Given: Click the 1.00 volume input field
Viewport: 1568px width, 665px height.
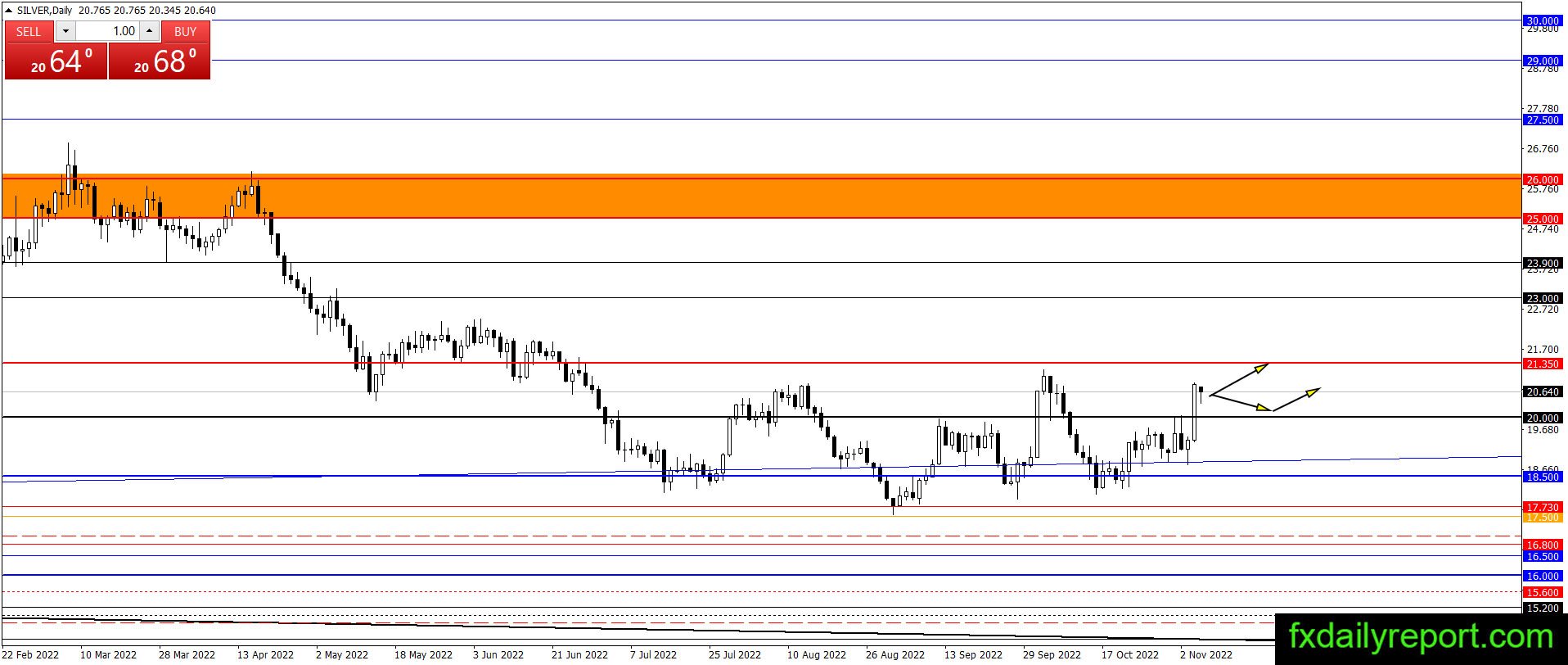Looking at the screenshot, I should [x=108, y=31].
